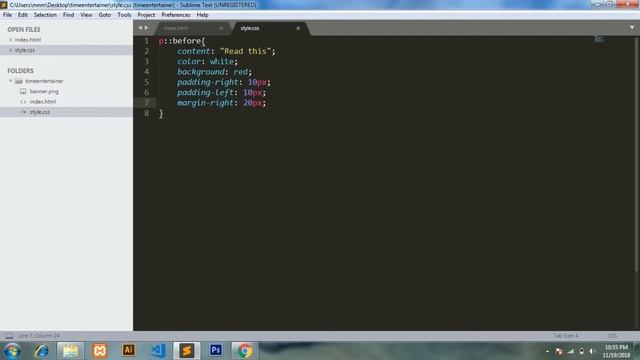This screenshot has height=360, width=640.
Task: Open the Edit menu
Action: click(22, 15)
